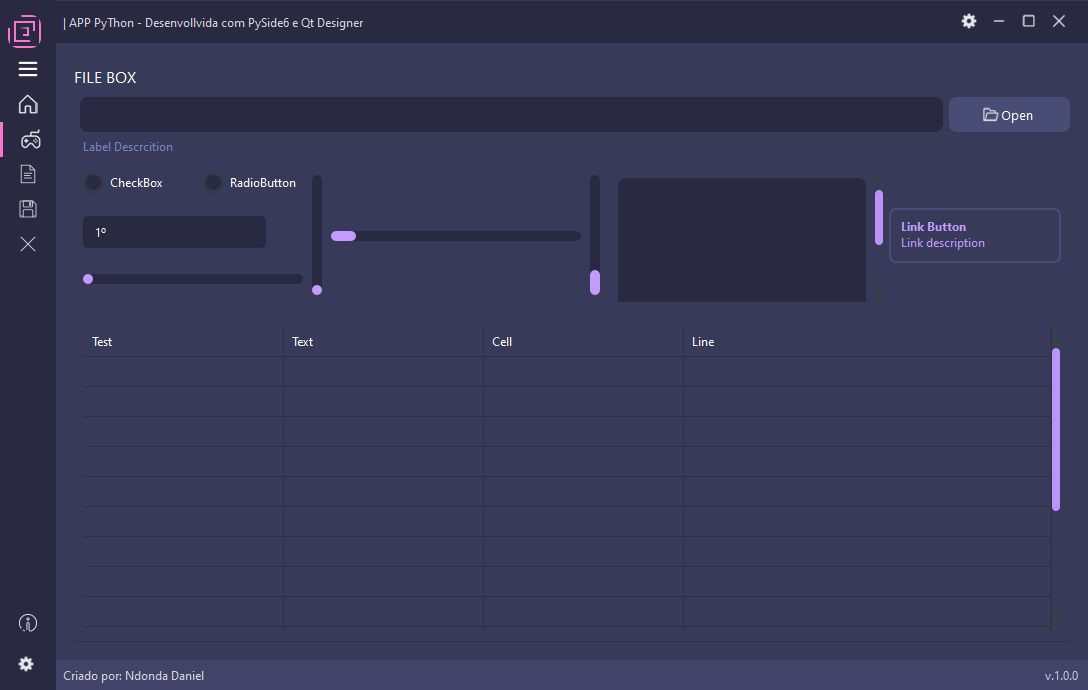Click the text area's vertical scrollbar handle
The width and height of the screenshot is (1088, 690).
click(x=879, y=217)
